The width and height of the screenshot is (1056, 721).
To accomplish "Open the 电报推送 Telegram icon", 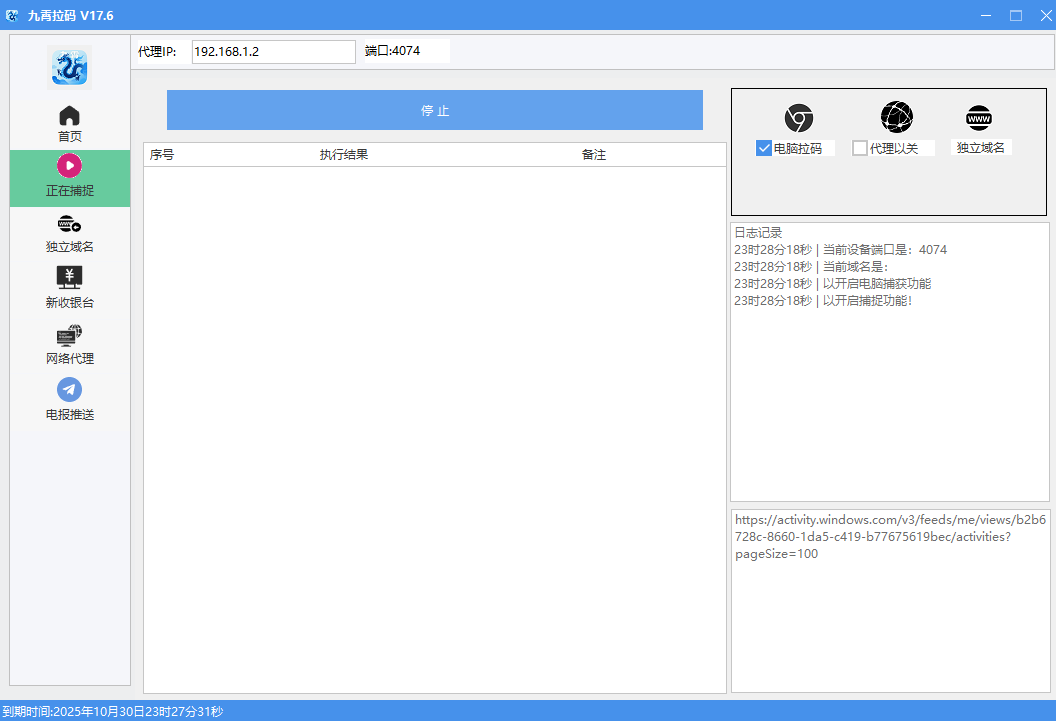I will tap(69, 390).
